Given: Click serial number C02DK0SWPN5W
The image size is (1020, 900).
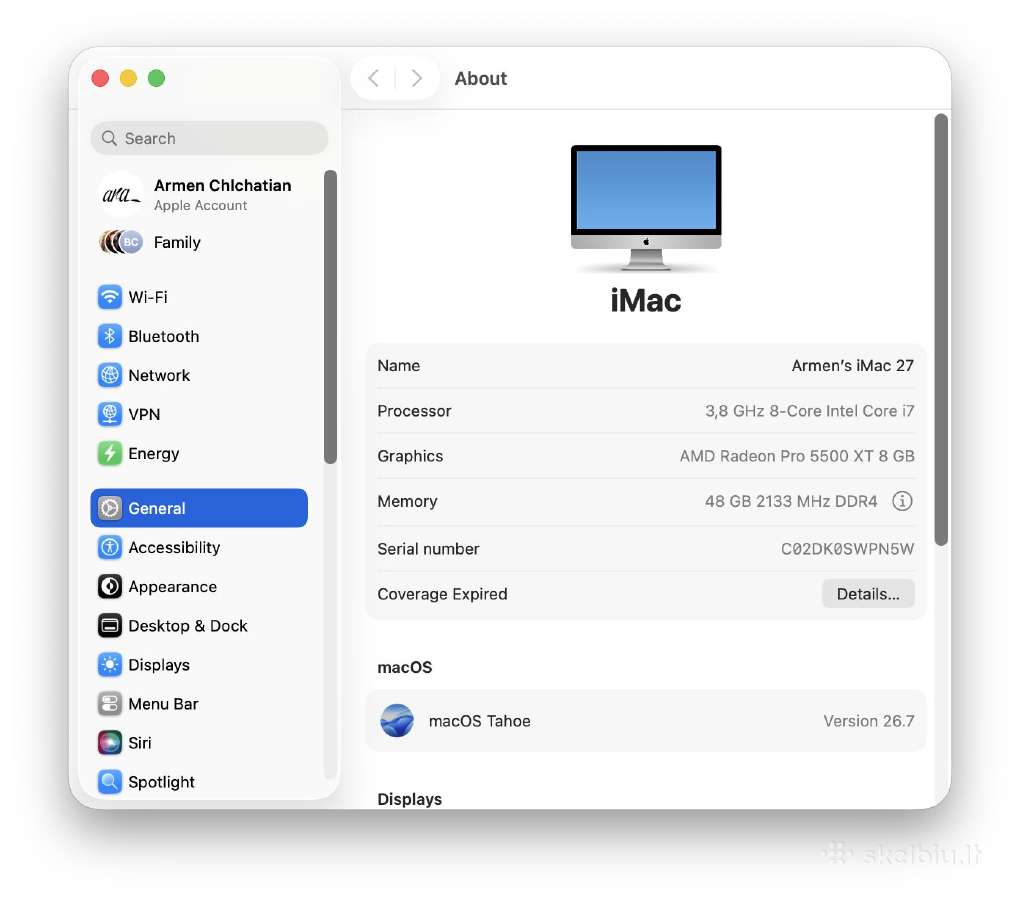Looking at the screenshot, I should (847, 549).
